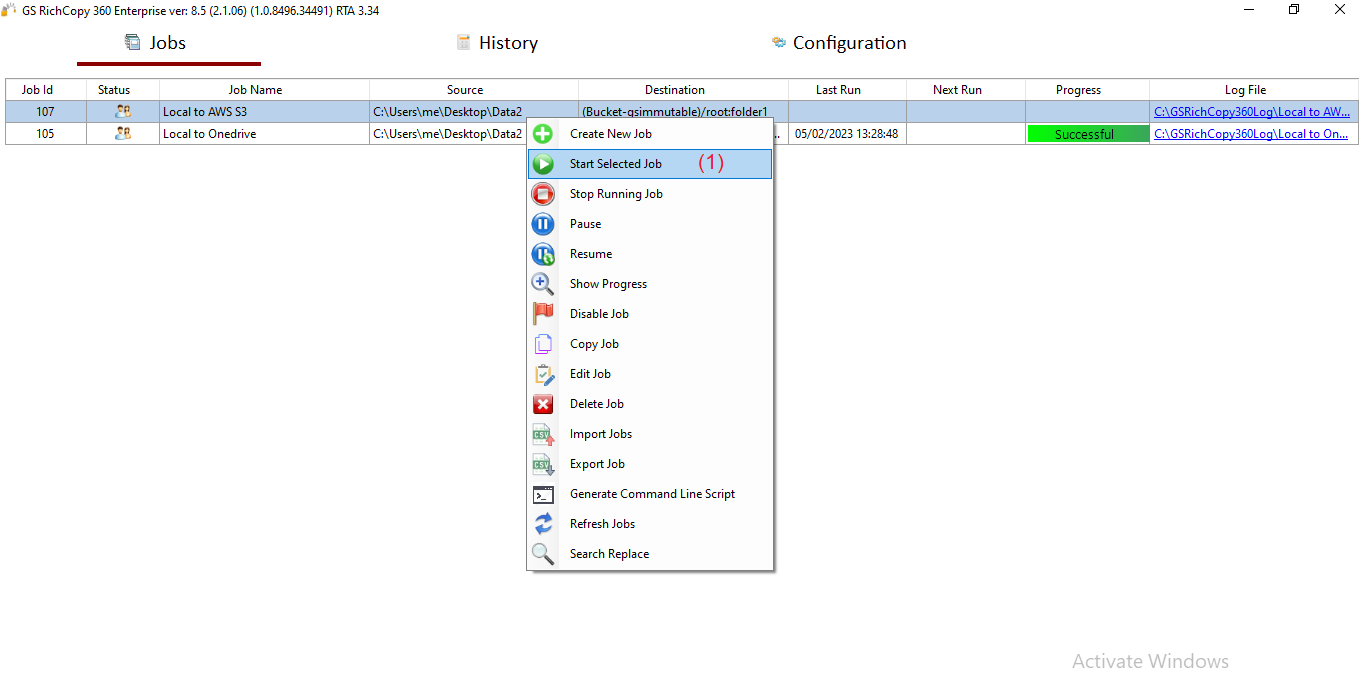Select Refresh Jobs menu entry
Viewport: 1365px width, 673px height.
(x=650, y=524)
